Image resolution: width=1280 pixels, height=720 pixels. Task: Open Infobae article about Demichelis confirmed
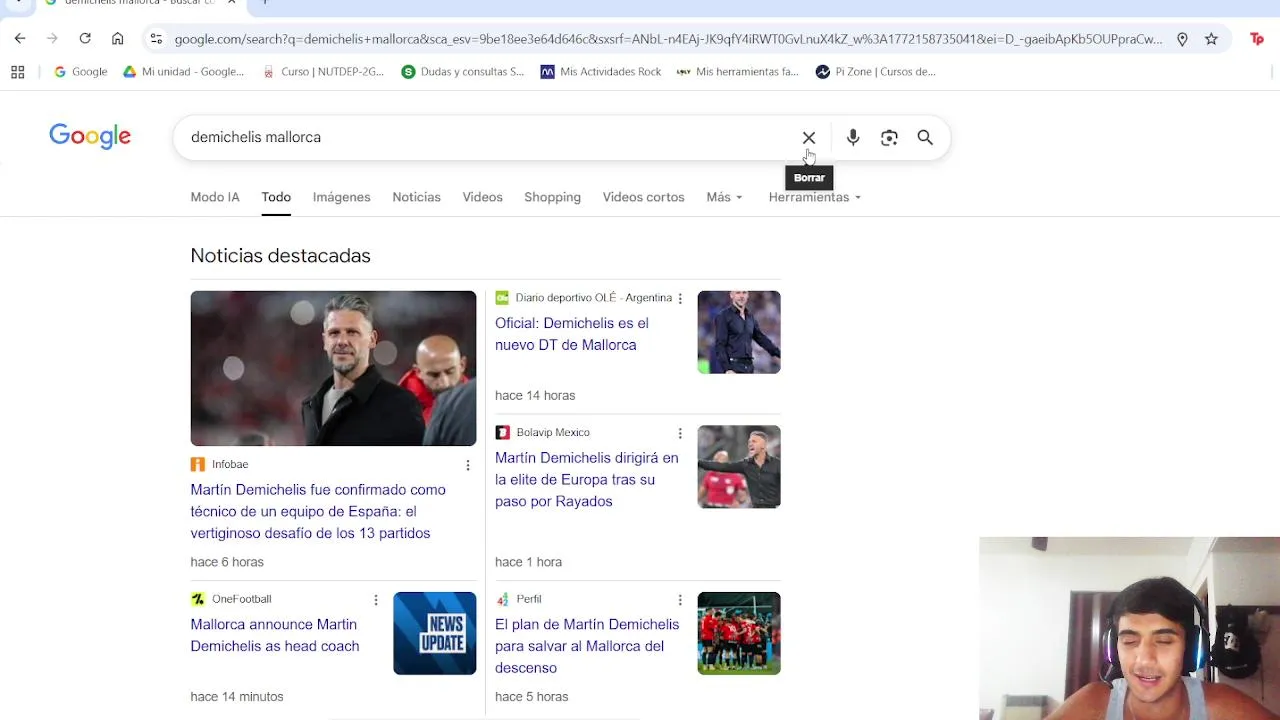coord(318,511)
